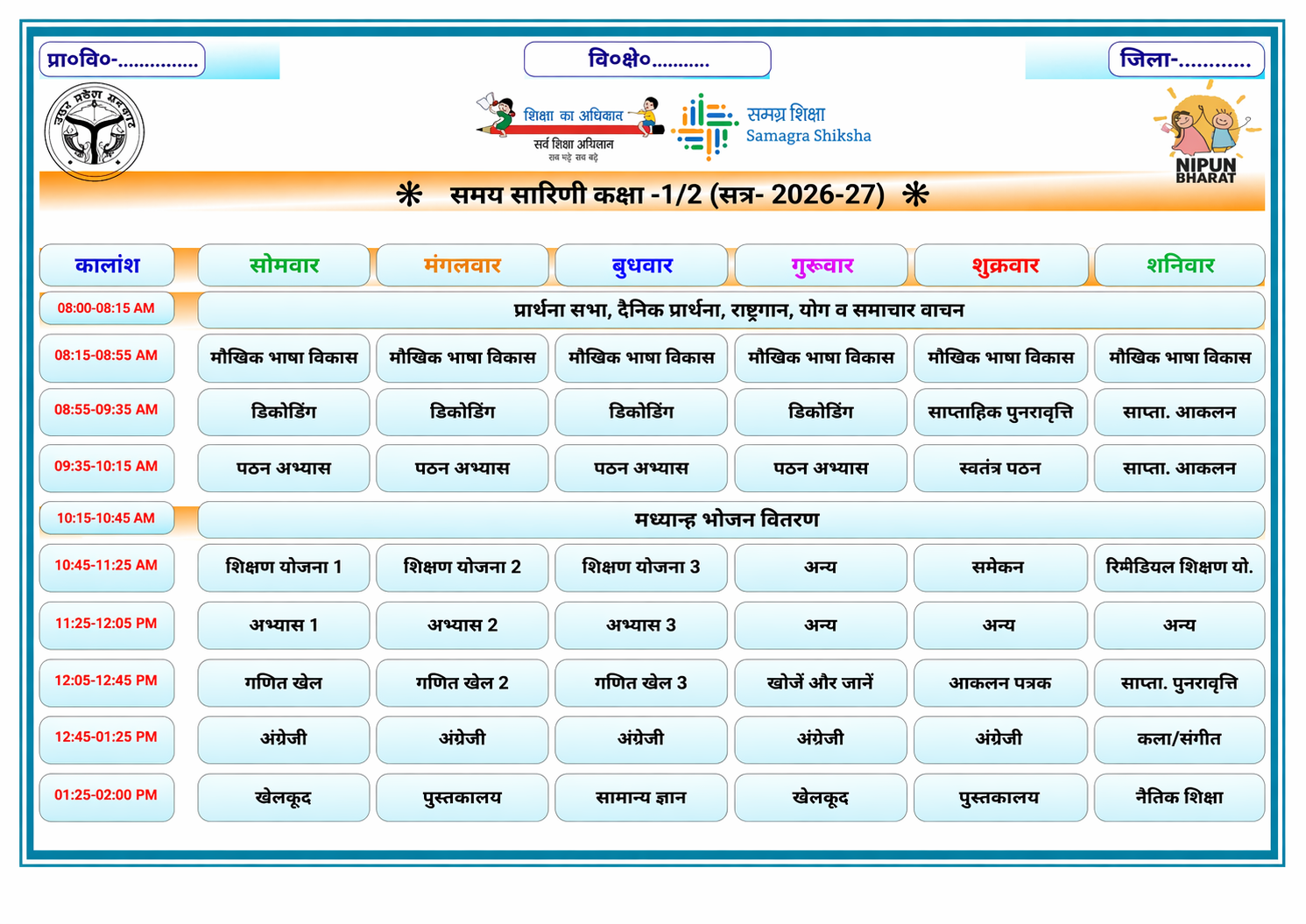Image resolution: width=1306 pixels, height=924 pixels.
Task: Click the प्रा०वि० school name field
Action: (123, 60)
